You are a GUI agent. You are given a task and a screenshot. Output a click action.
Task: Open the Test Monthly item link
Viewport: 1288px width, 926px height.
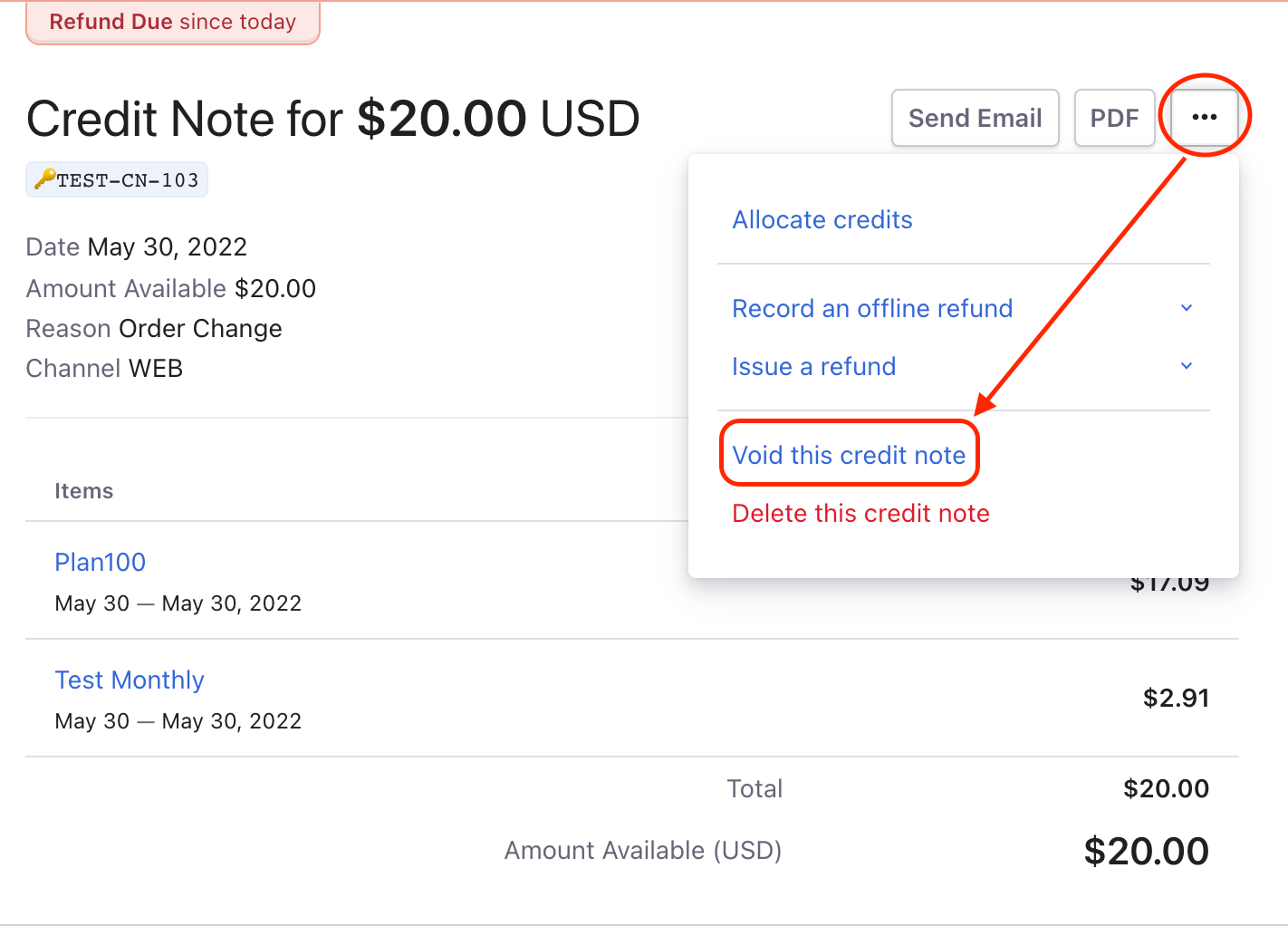click(130, 680)
